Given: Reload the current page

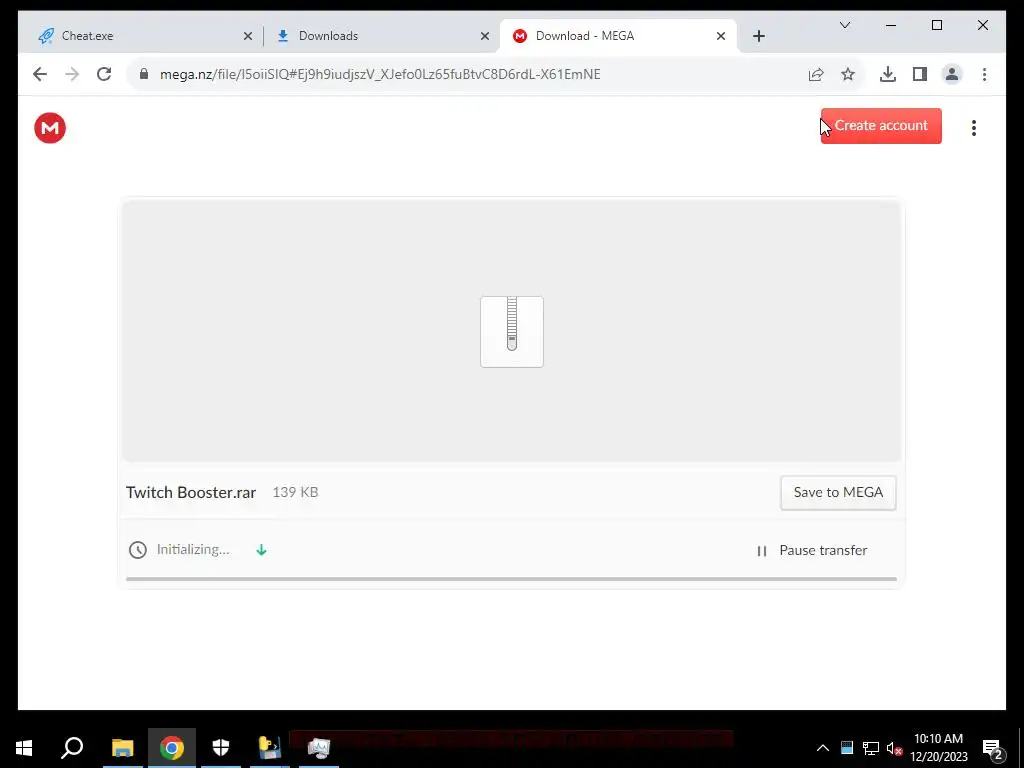Looking at the screenshot, I should click(x=104, y=74).
